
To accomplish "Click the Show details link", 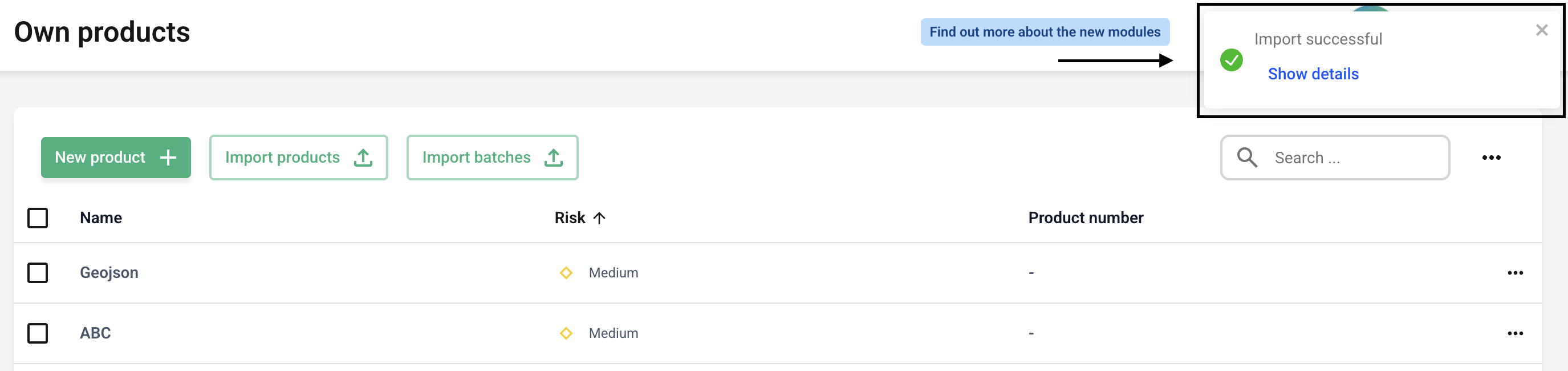I will click(1313, 74).
